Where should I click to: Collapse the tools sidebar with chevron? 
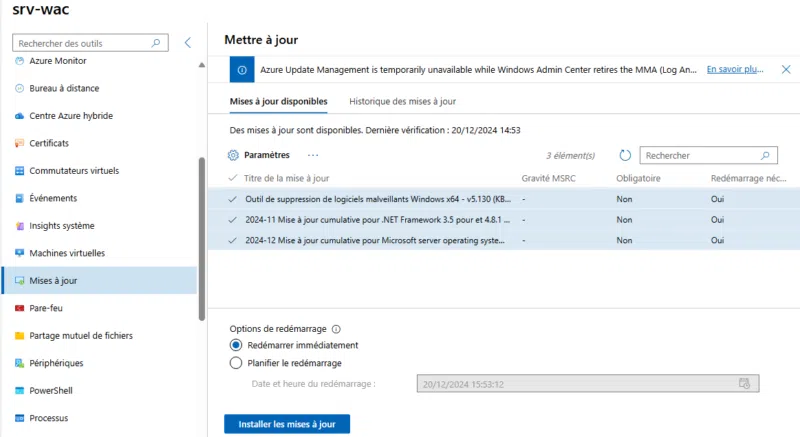[188, 43]
